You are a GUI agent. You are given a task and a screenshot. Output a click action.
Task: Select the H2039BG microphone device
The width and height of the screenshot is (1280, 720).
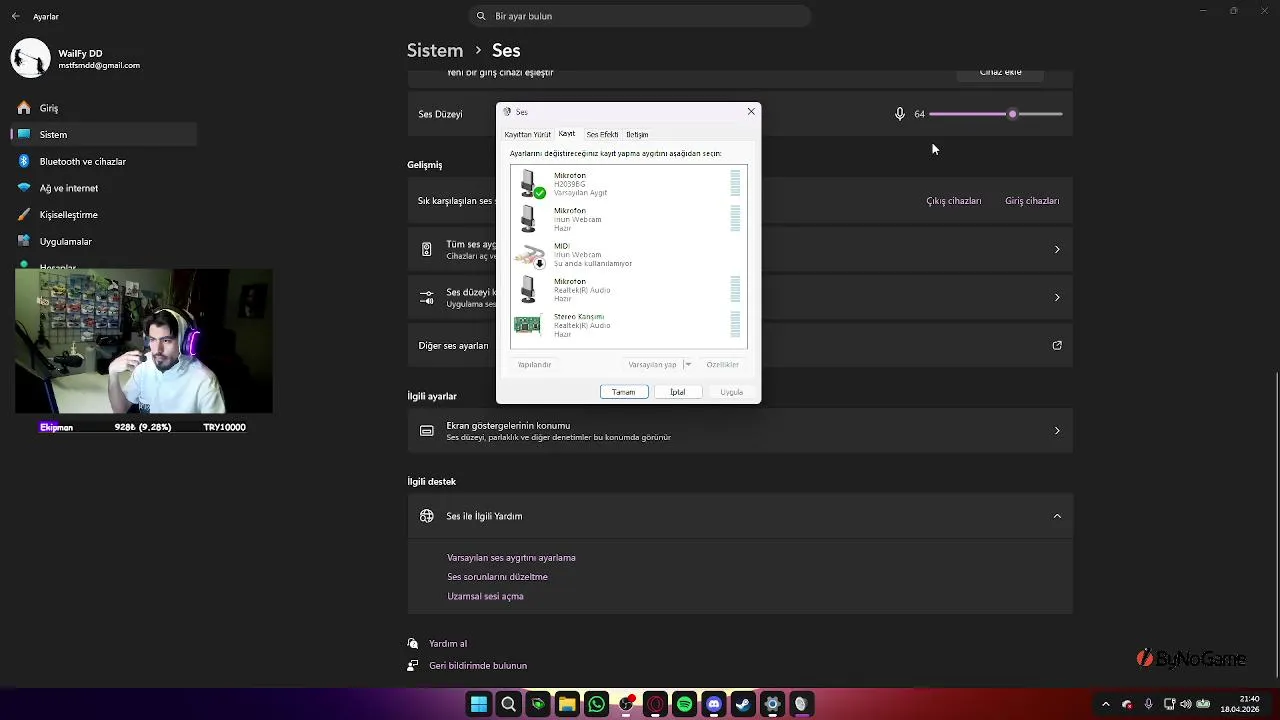pos(628,184)
